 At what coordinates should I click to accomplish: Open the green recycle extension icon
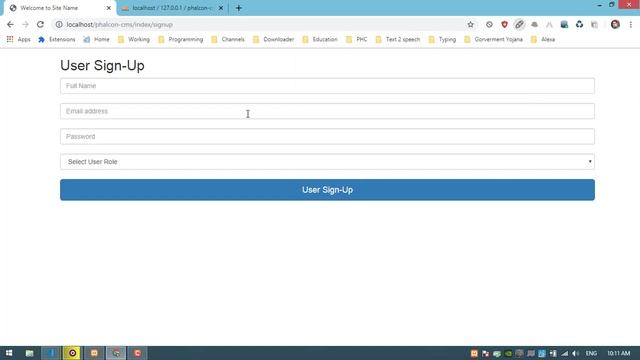(x=579, y=24)
